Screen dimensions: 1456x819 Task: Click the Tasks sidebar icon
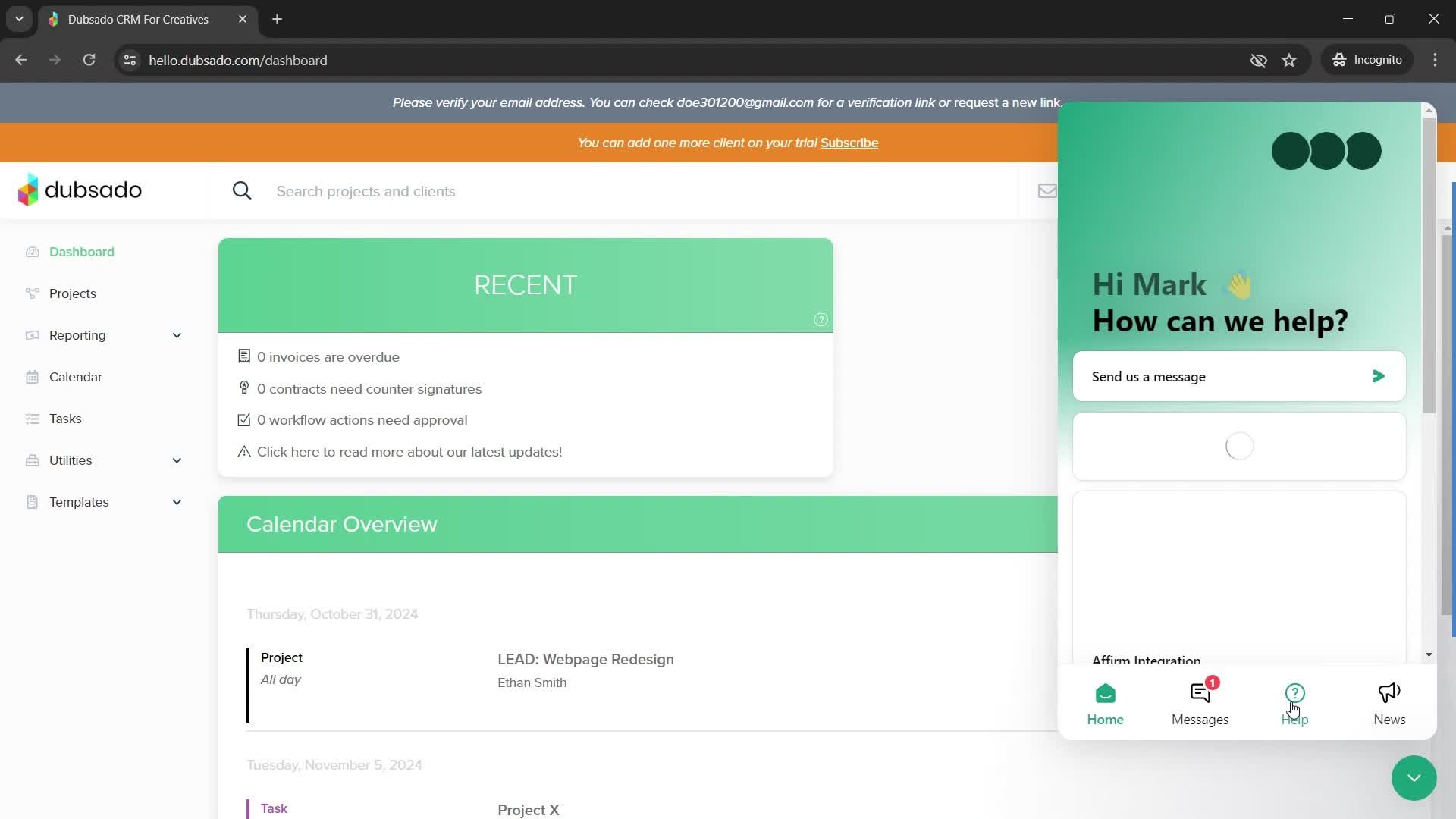point(32,419)
